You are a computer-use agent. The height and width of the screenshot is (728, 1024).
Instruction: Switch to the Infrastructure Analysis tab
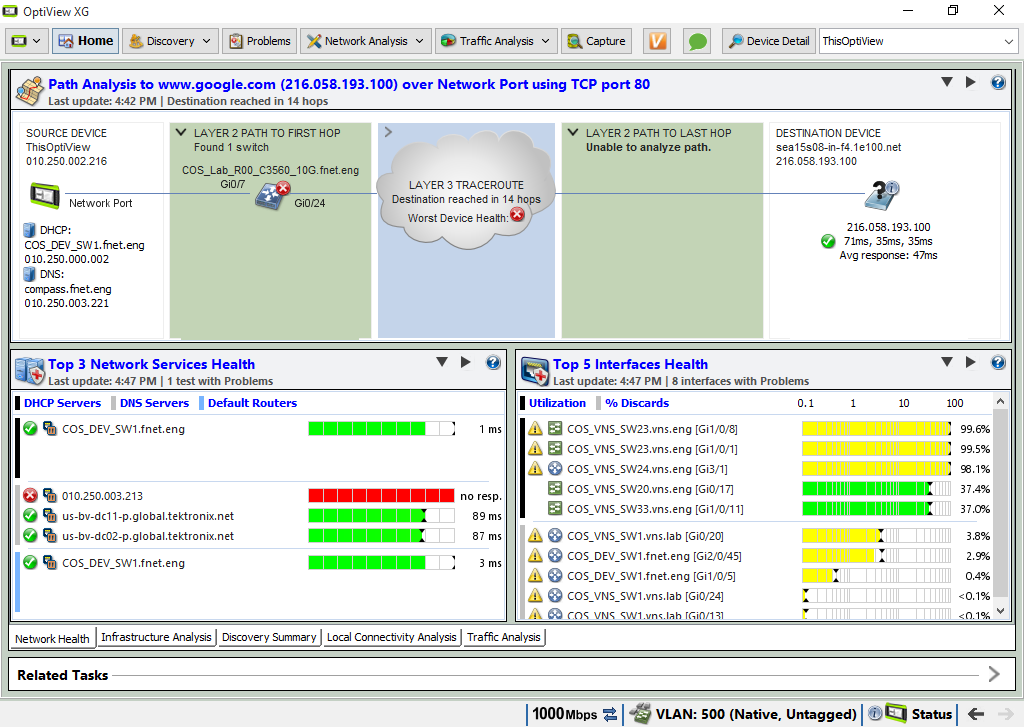tap(156, 637)
